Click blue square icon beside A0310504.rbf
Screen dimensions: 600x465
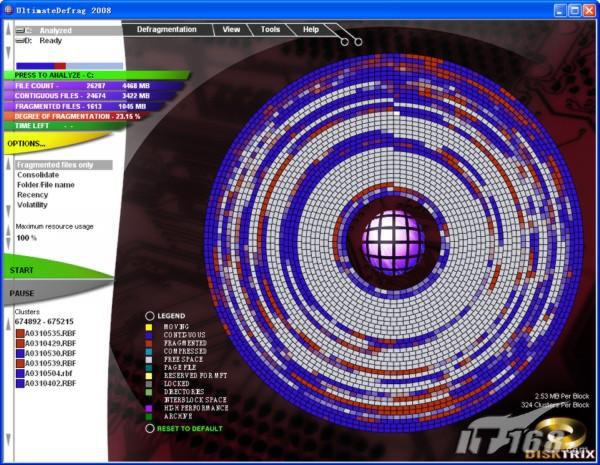pyautogui.click(x=20, y=373)
